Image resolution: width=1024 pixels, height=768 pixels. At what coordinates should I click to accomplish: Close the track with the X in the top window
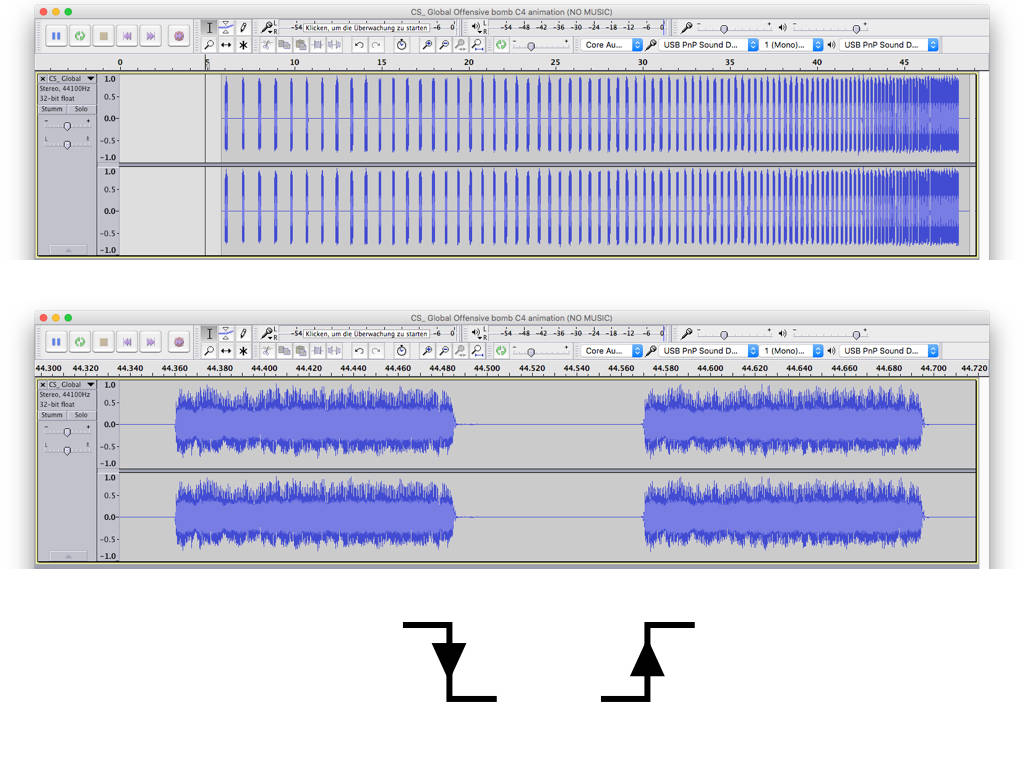click(x=42, y=78)
